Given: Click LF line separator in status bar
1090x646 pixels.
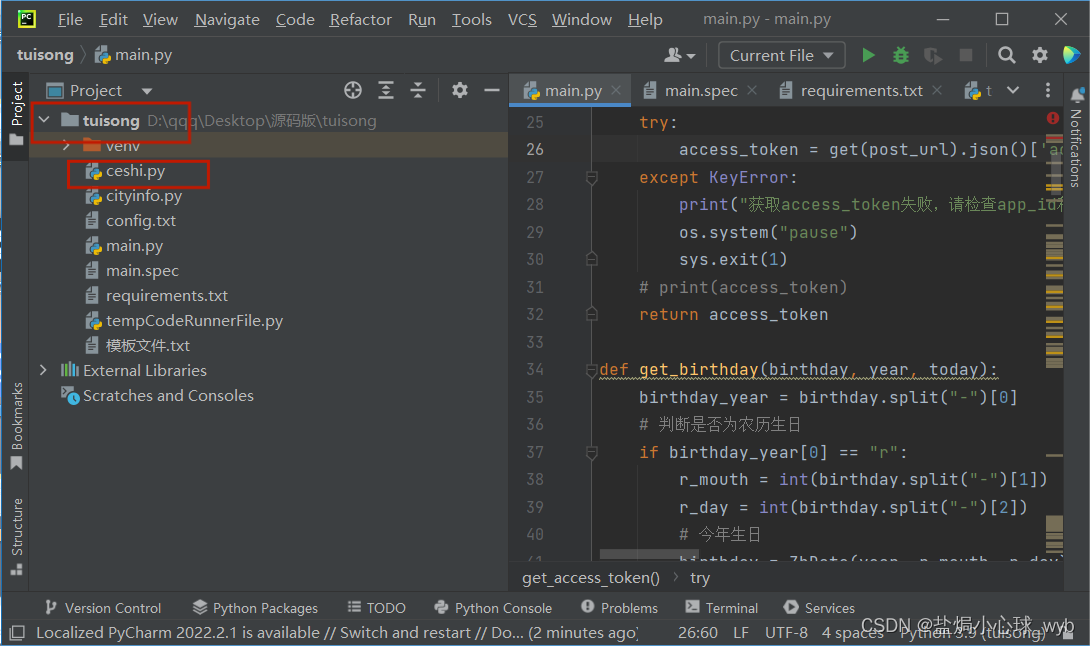Looking at the screenshot, I should click(x=741, y=633).
